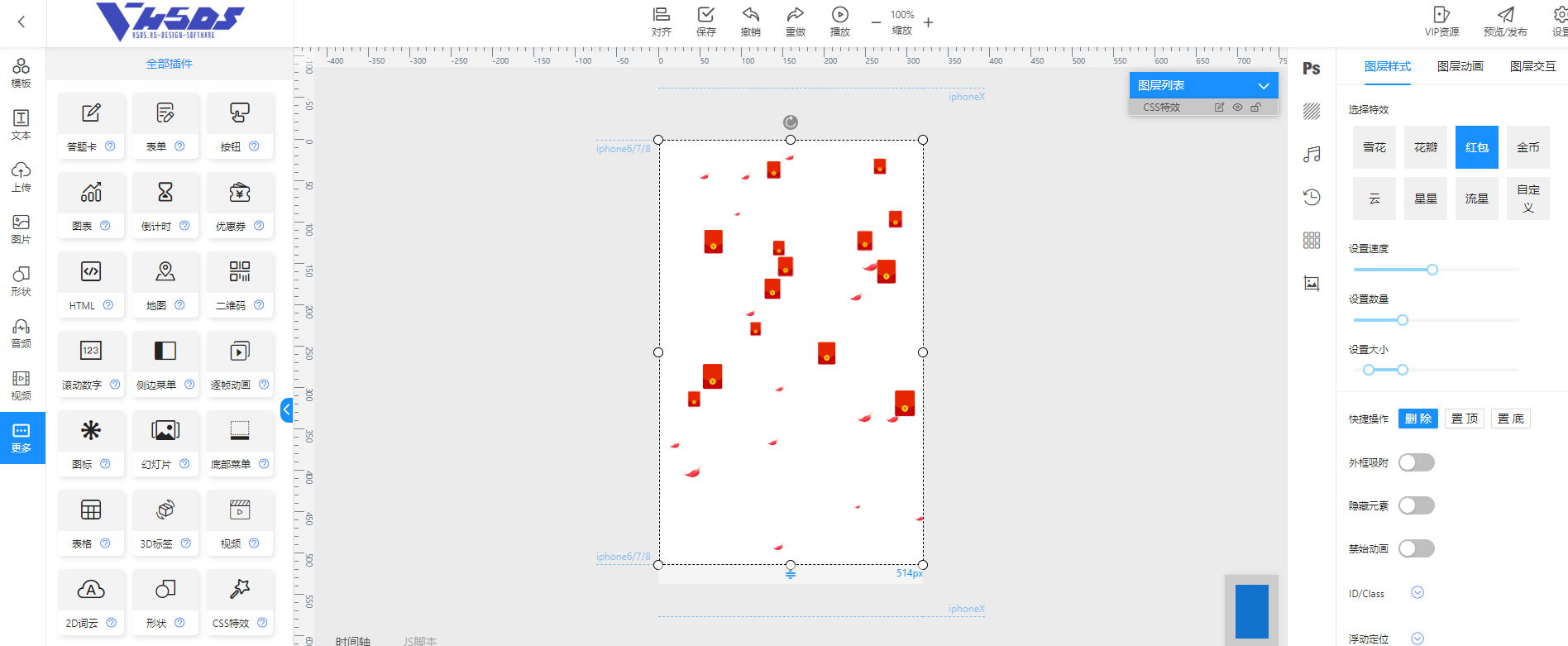
Task: Open the 模板 templates sidebar
Action: click(22, 74)
